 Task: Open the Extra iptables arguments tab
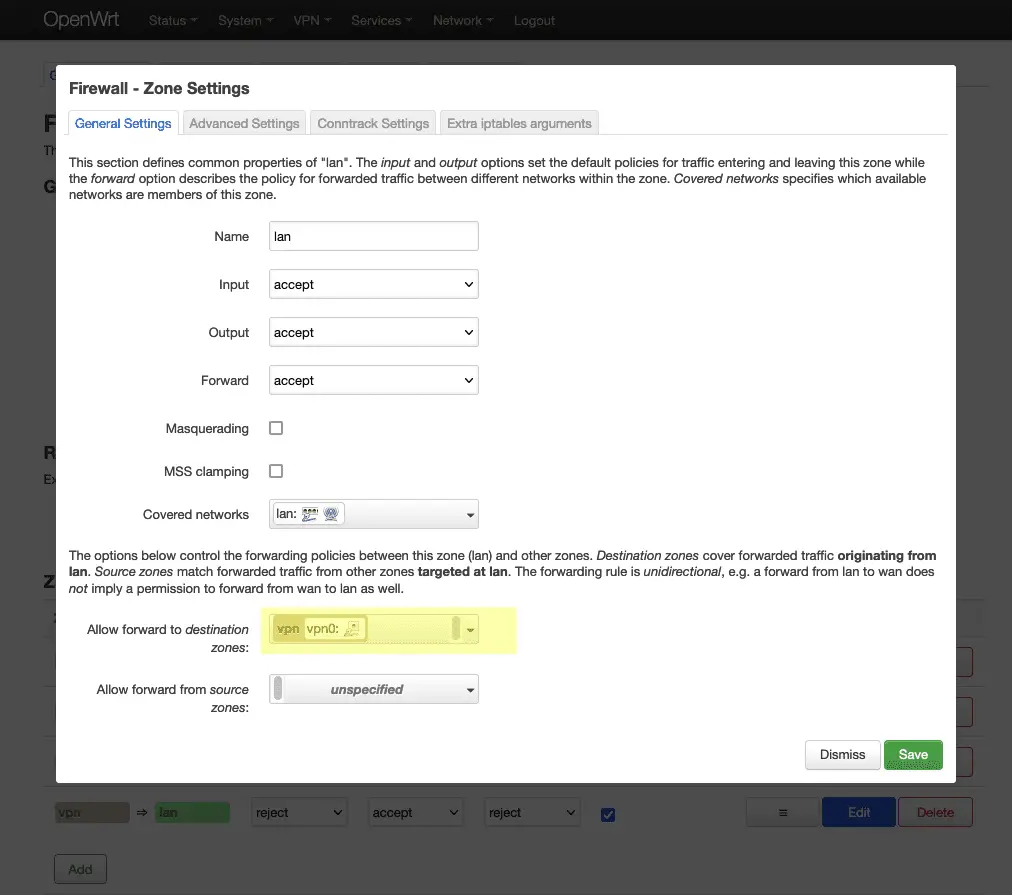tap(519, 123)
